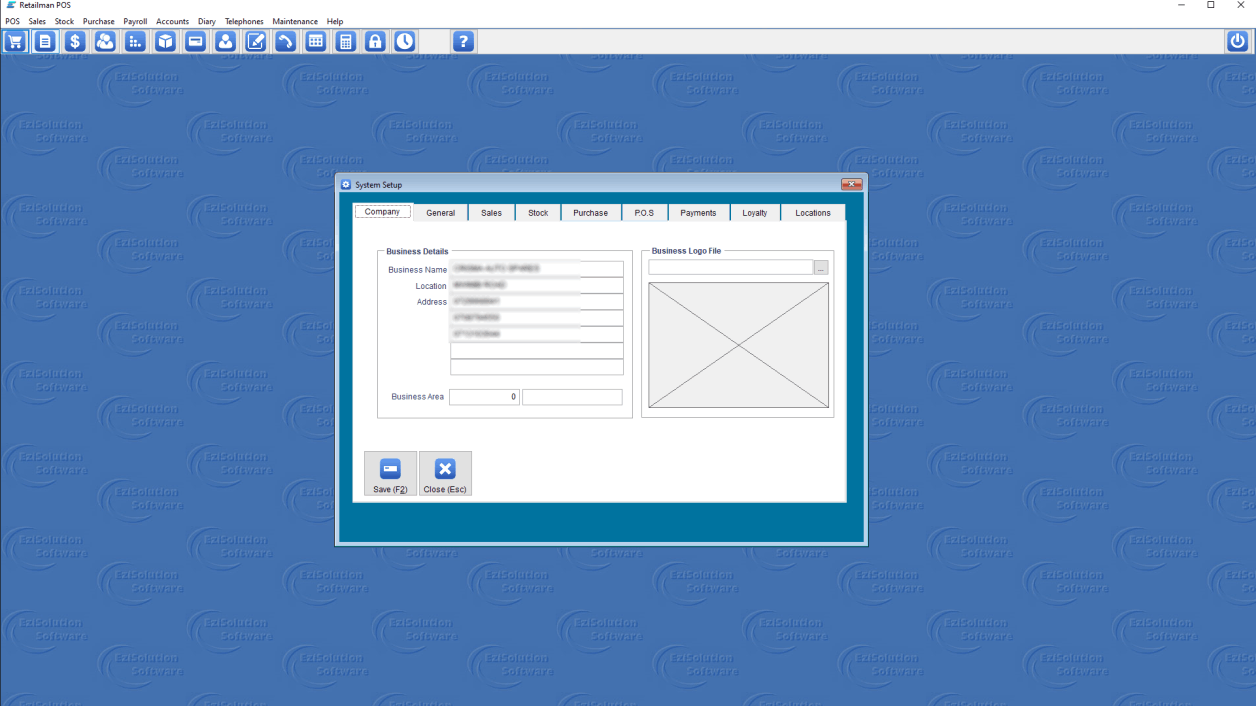
Task: Open the shopping cart POS icon
Action: click(15, 41)
